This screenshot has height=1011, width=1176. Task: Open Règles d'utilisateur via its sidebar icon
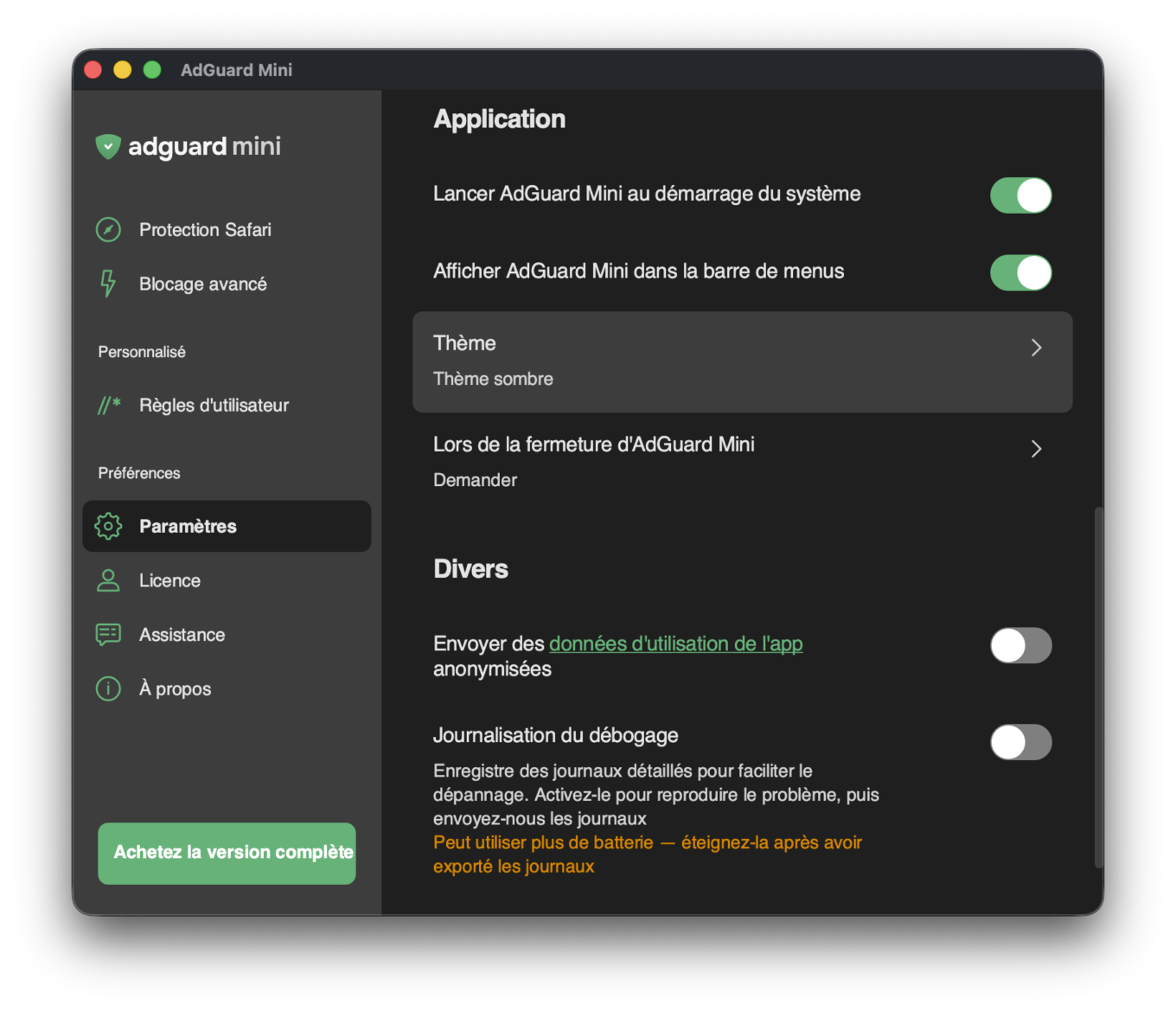107,405
